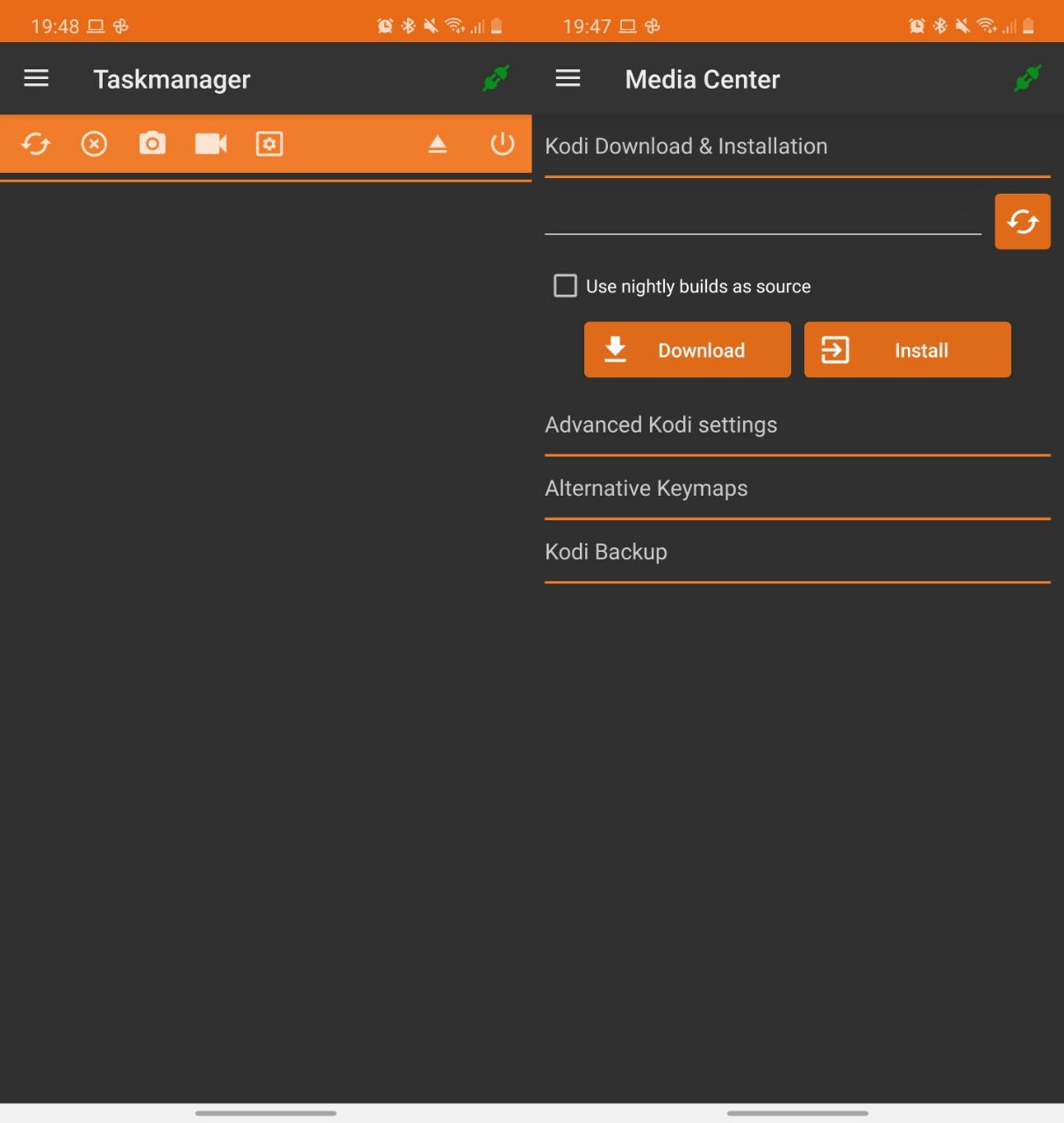
Task: Tap the green plug icon in Media Center
Action: tap(1027, 79)
